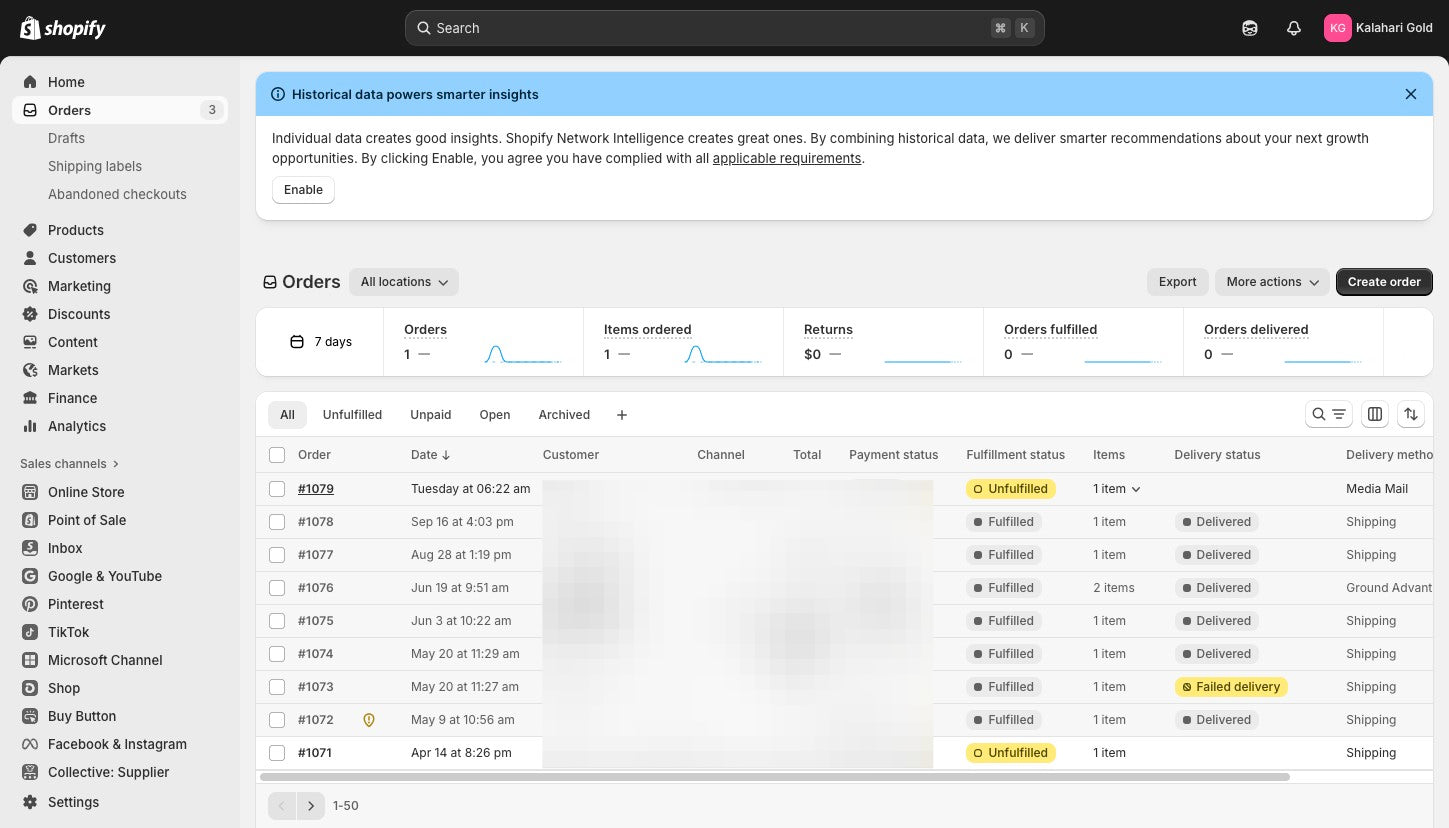Switch to the Archived tab
The image size is (1449, 828).
click(x=564, y=415)
